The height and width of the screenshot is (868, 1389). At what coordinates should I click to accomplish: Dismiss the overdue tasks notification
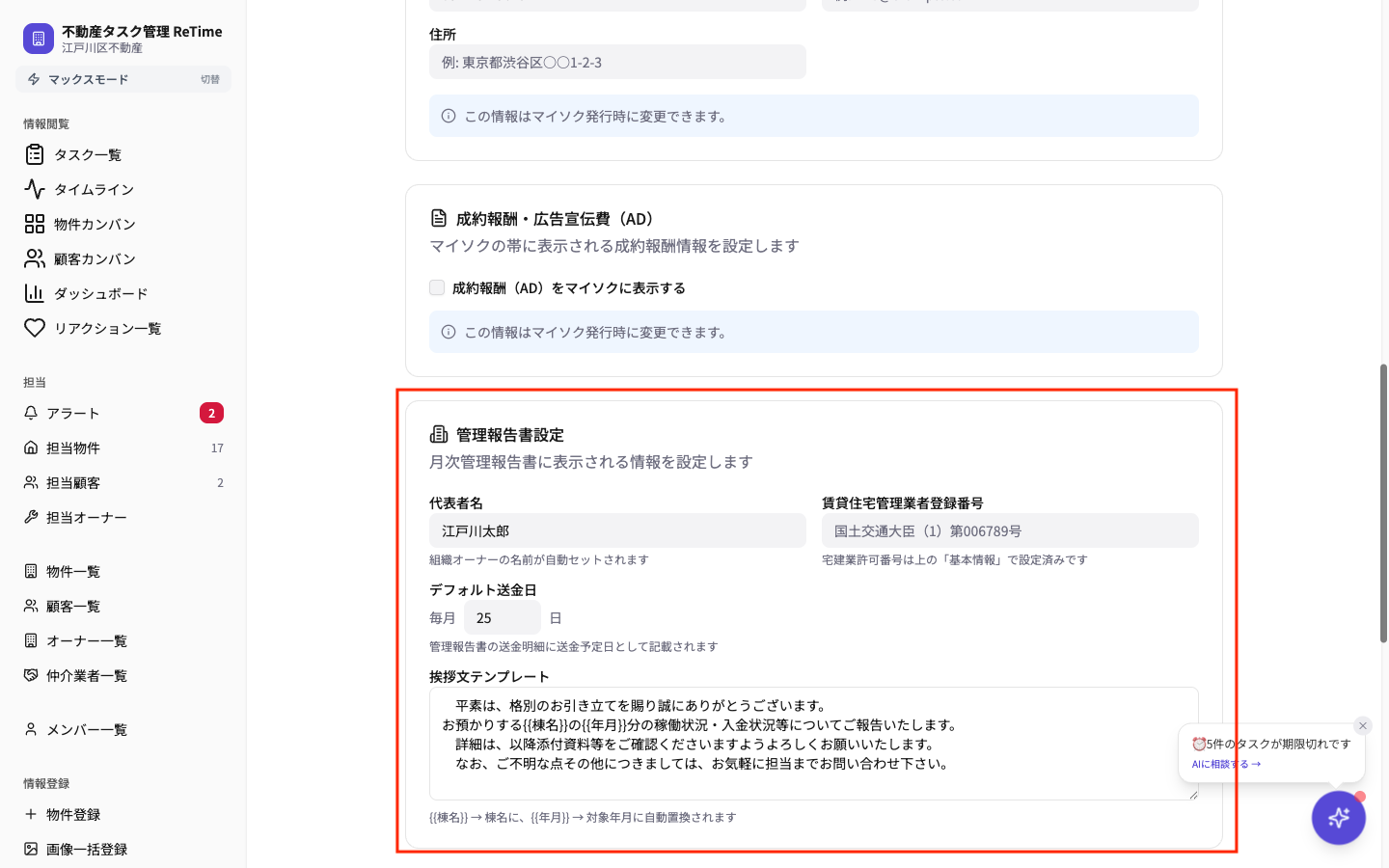click(x=1363, y=725)
